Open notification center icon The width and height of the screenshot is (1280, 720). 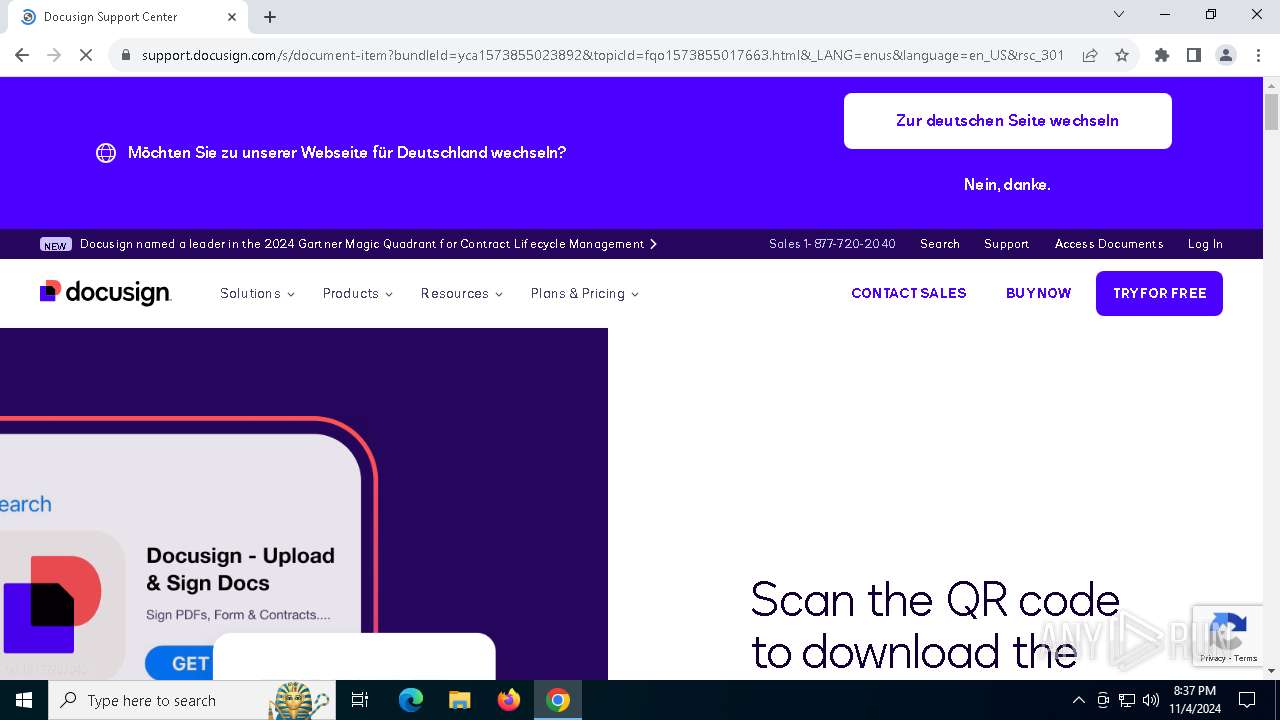1247,700
